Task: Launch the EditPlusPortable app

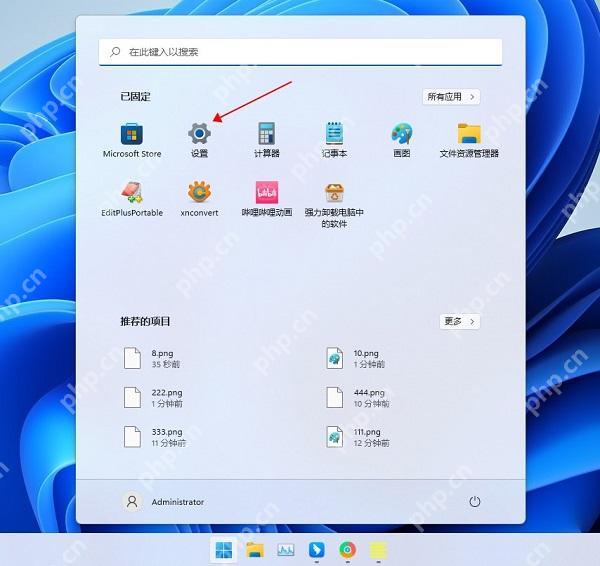Action: pyautogui.click(x=132, y=199)
